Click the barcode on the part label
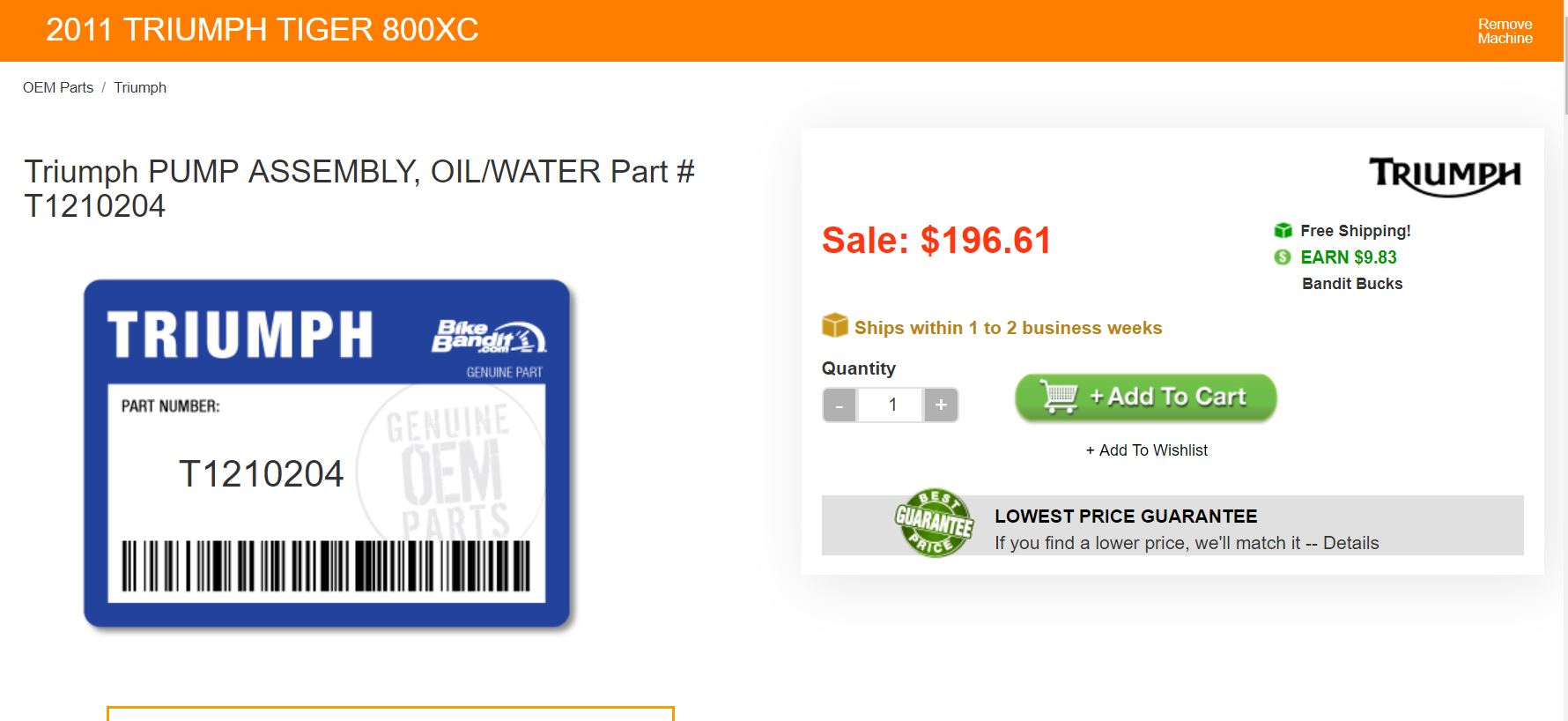The height and width of the screenshot is (721, 1568). [326, 565]
